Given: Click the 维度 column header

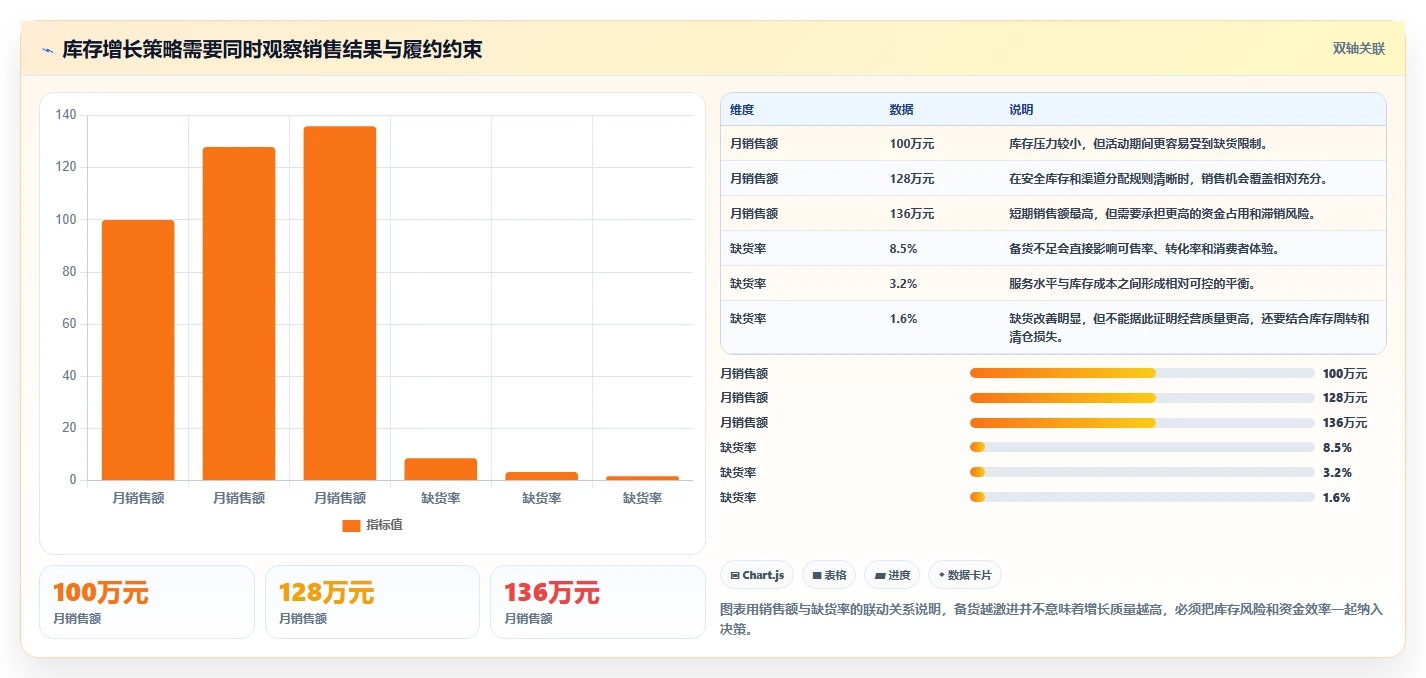Looking at the screenshot, I should click(x=742, y=110).
